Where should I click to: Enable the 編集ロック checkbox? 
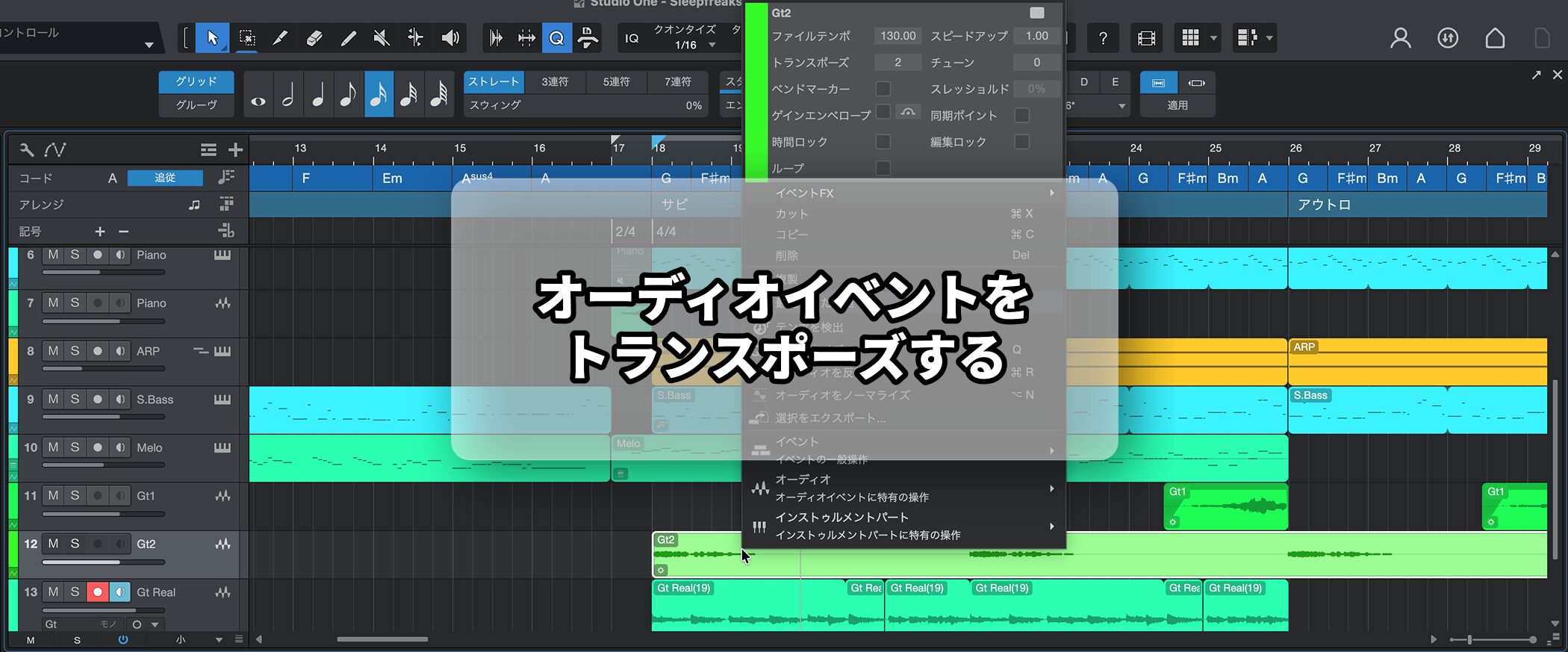coord(1022,142)
